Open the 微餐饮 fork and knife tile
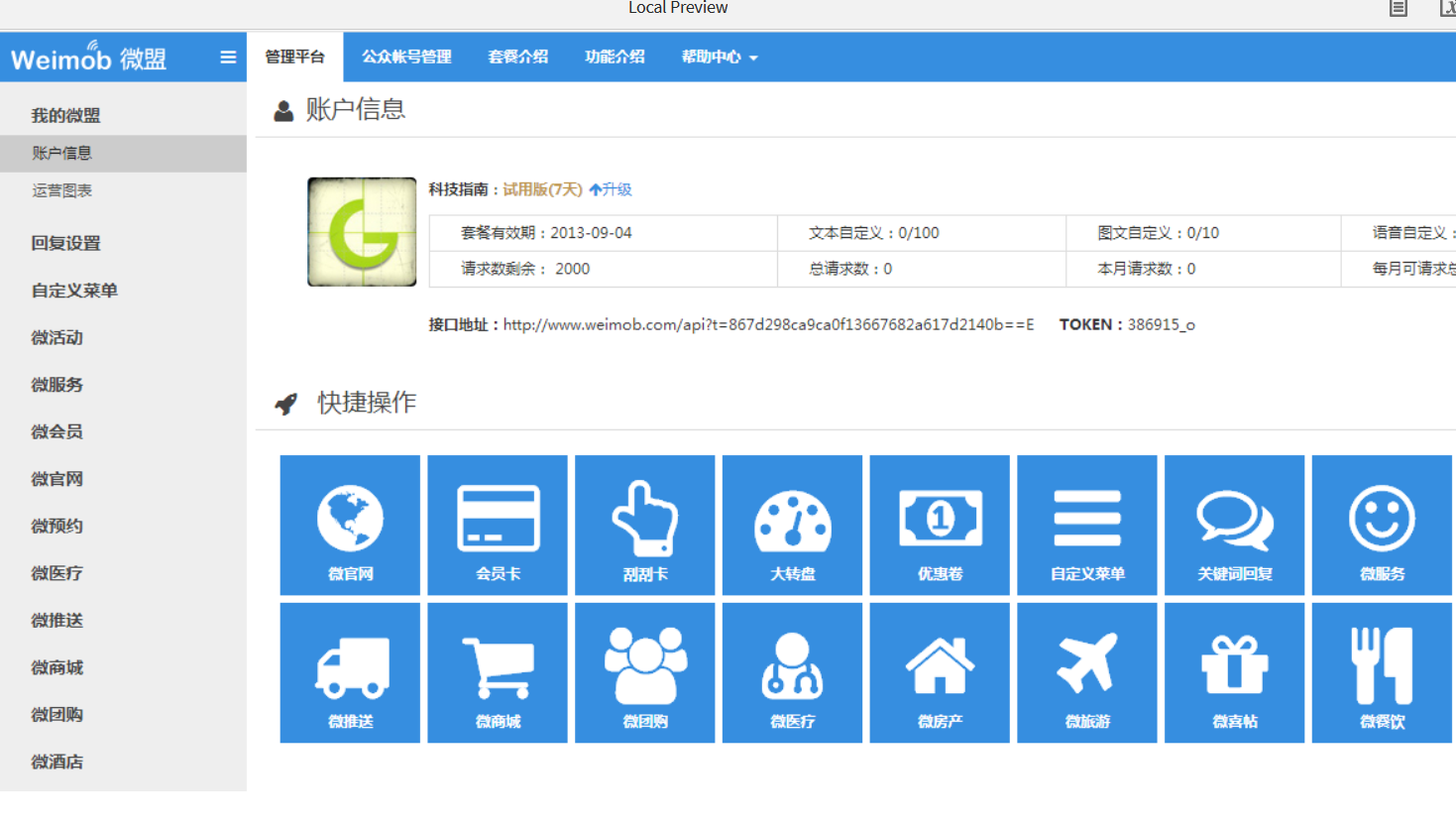 (1382, 672)
